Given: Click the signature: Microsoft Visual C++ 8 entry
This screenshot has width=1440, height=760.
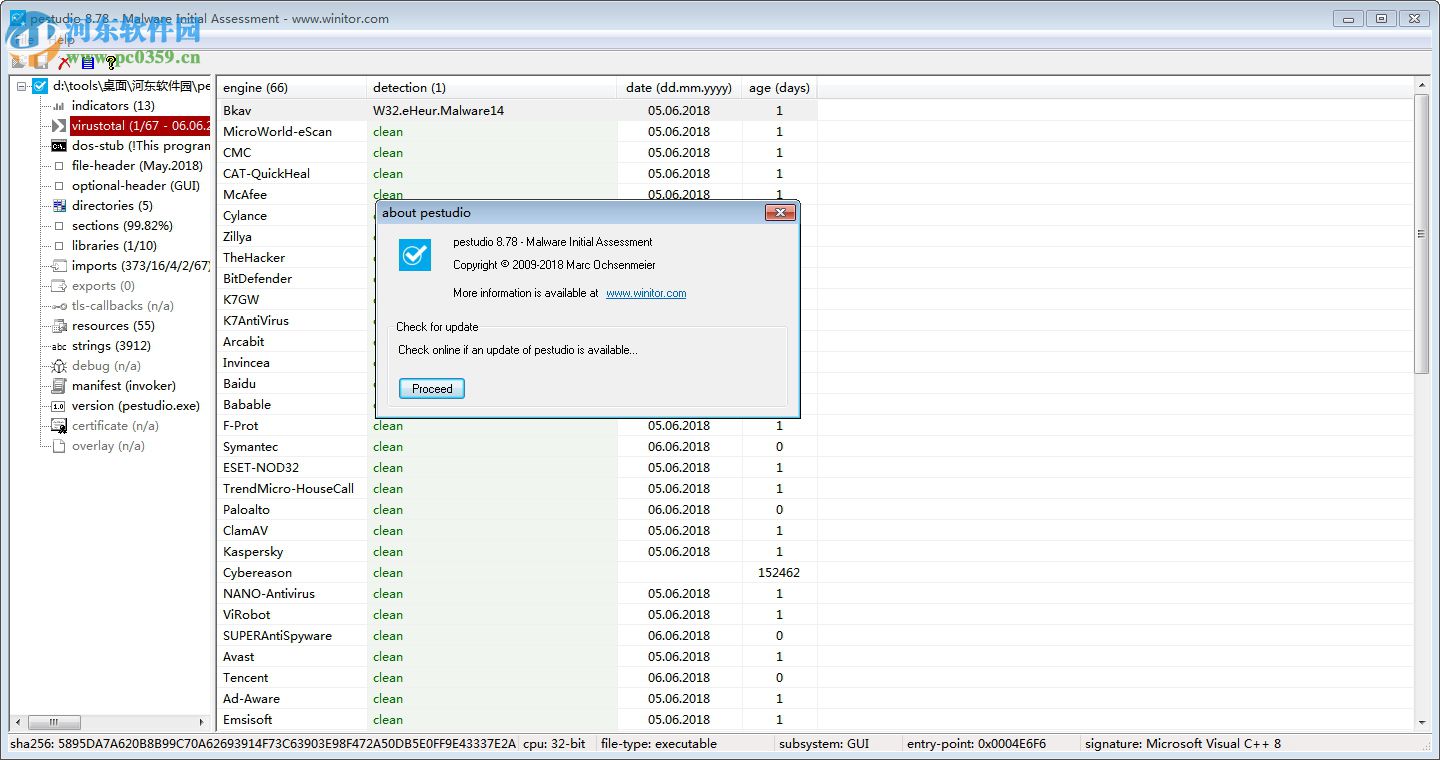Looking at the screenshot, I should (x=1183, y=743).
